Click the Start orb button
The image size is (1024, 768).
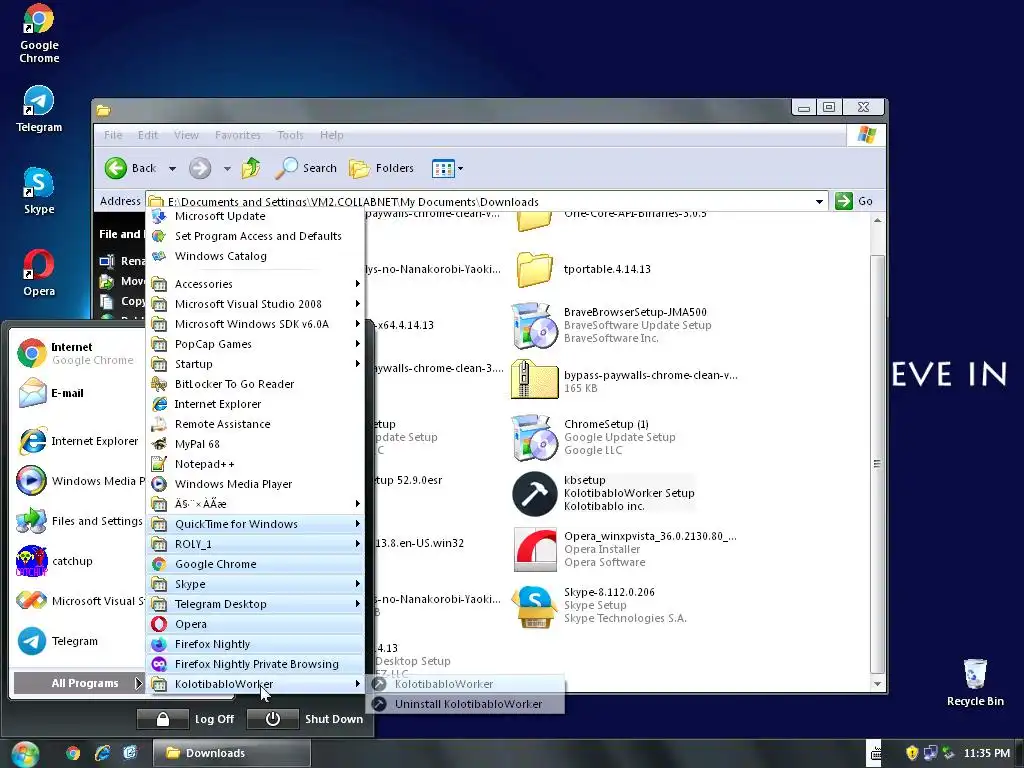coord(25,753)
